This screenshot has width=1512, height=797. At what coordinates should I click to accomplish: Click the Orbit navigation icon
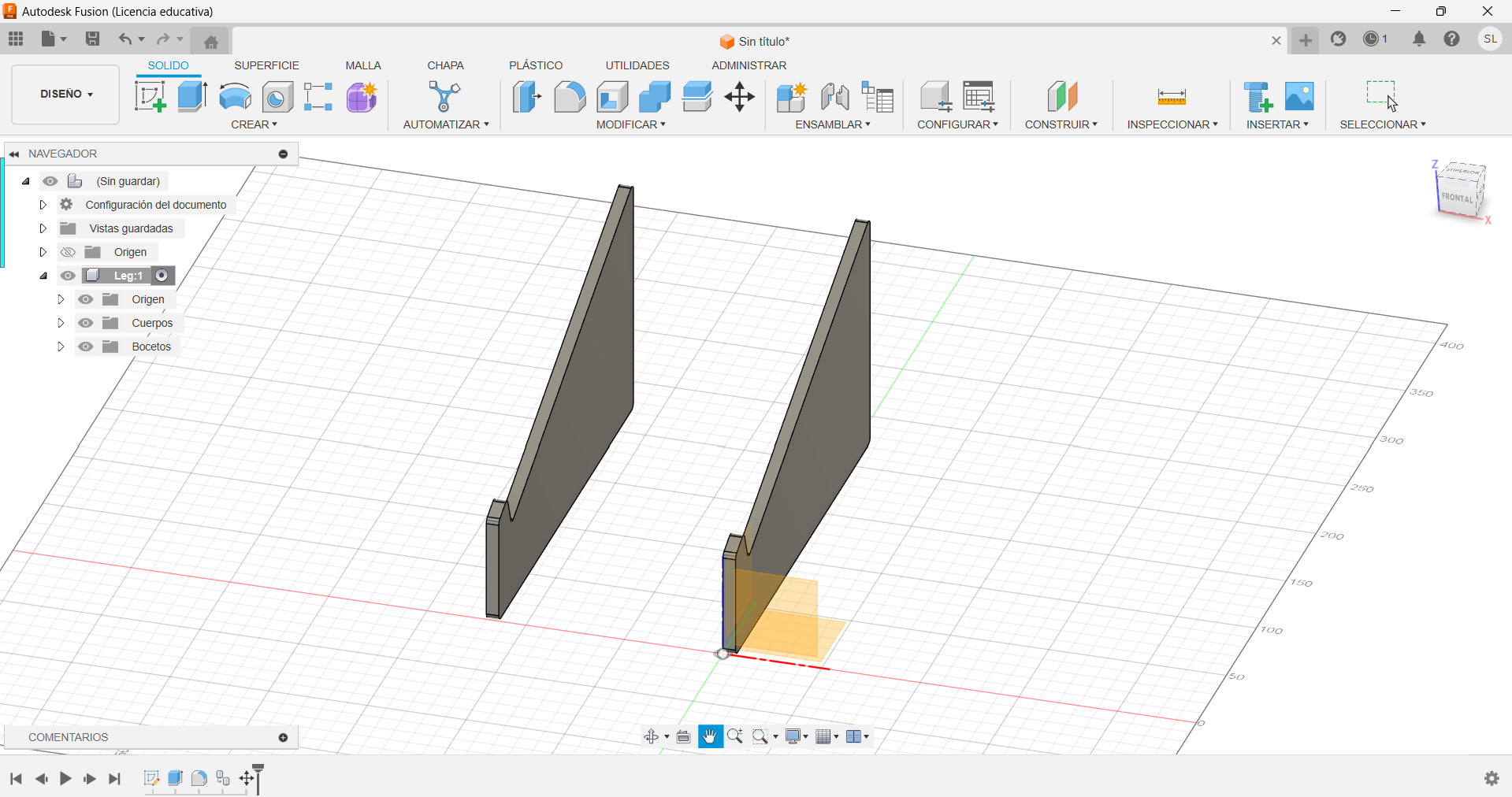[652, 736]
